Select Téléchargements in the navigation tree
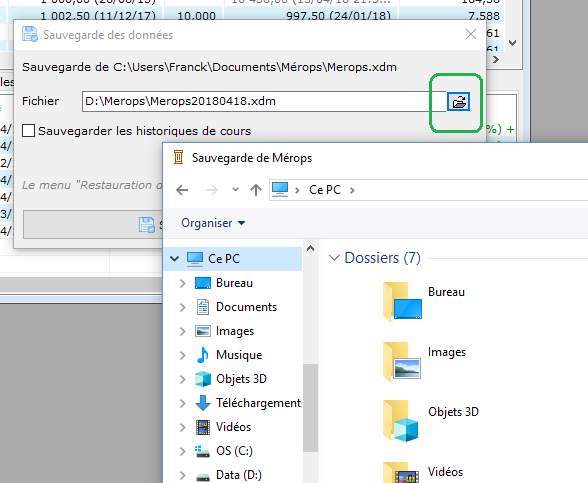 click(x=248, y=403)
